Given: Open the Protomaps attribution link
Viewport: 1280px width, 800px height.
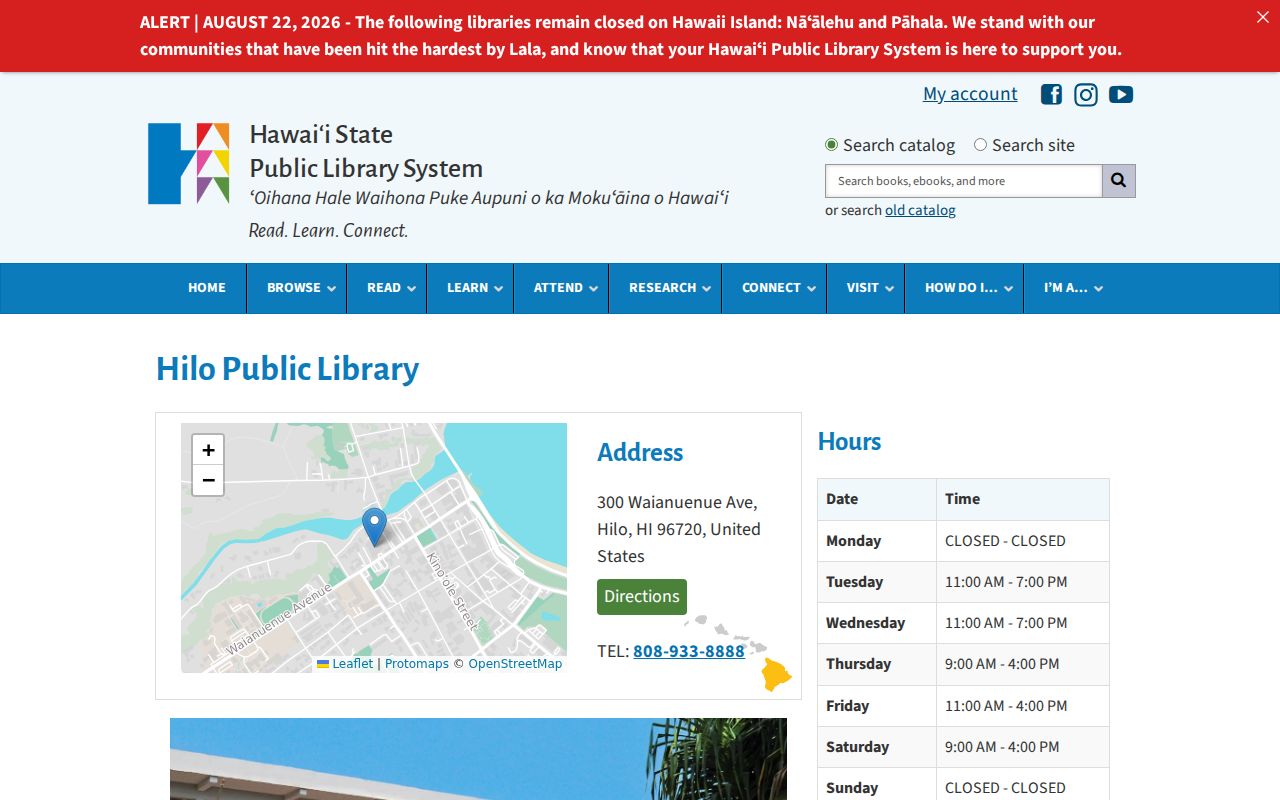Looking at the screenshot, I should (x=417, y=664).
